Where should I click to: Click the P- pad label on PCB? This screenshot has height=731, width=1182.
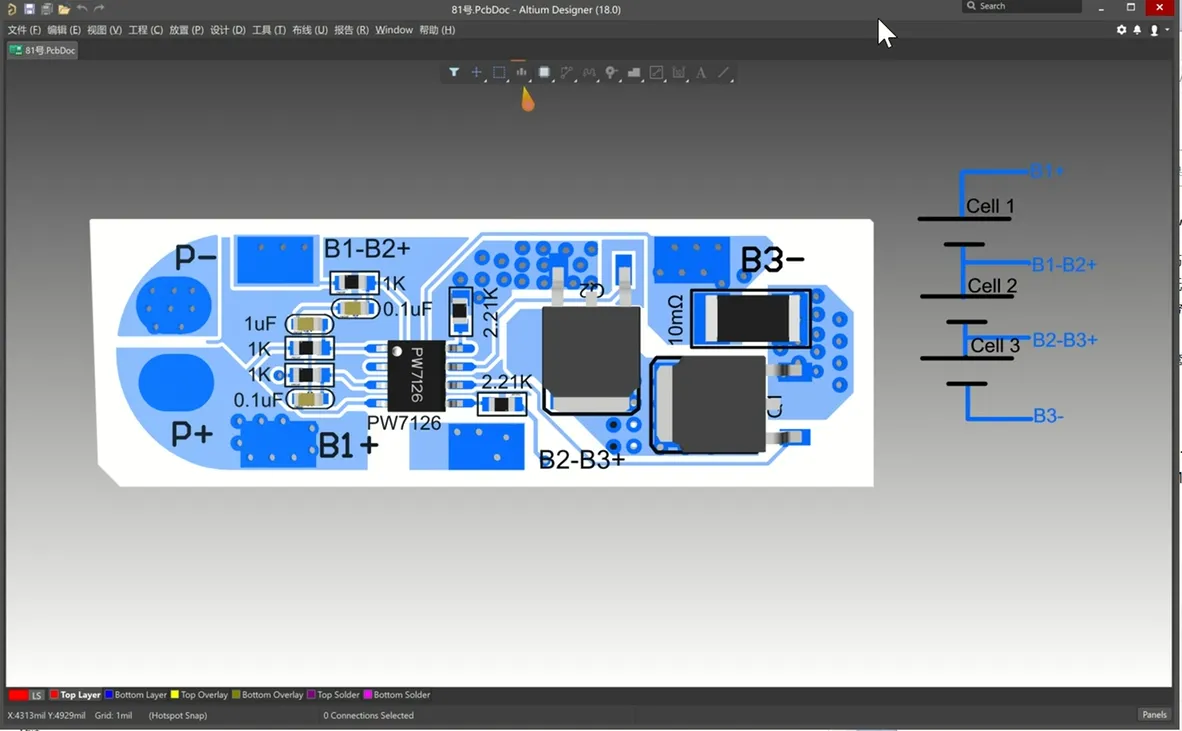coord(195,256)
